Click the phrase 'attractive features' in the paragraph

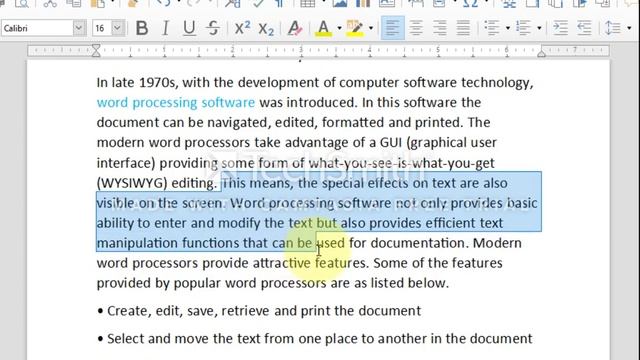(x=309, y=263)
